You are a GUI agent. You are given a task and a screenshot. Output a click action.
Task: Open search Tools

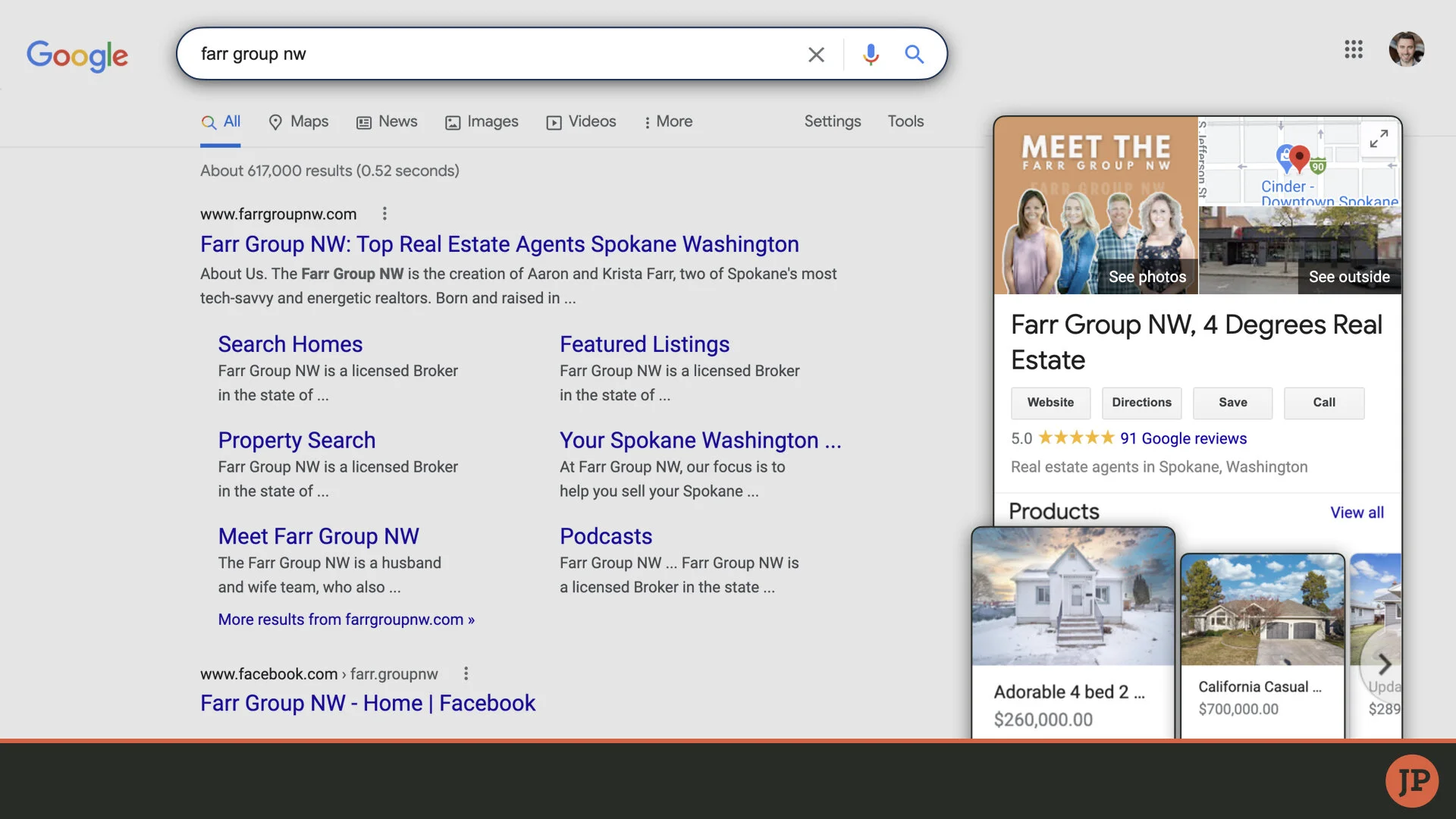[x=905, y=121]
